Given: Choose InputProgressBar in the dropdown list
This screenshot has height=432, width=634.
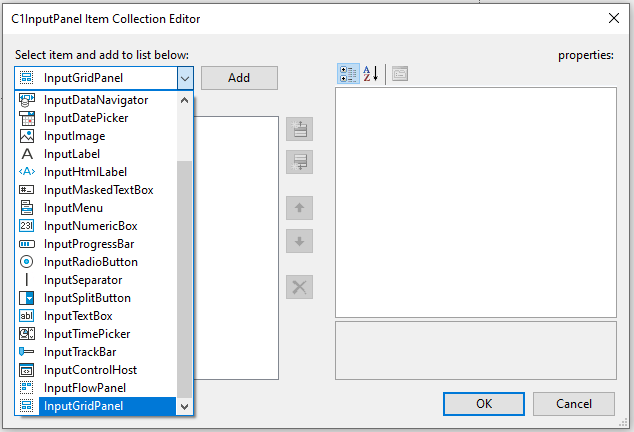Looking at the screenshot, I should coord(89,244).
